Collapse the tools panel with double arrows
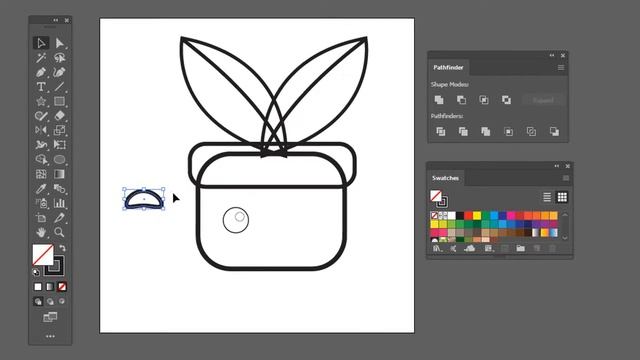 tap(56, 20)
